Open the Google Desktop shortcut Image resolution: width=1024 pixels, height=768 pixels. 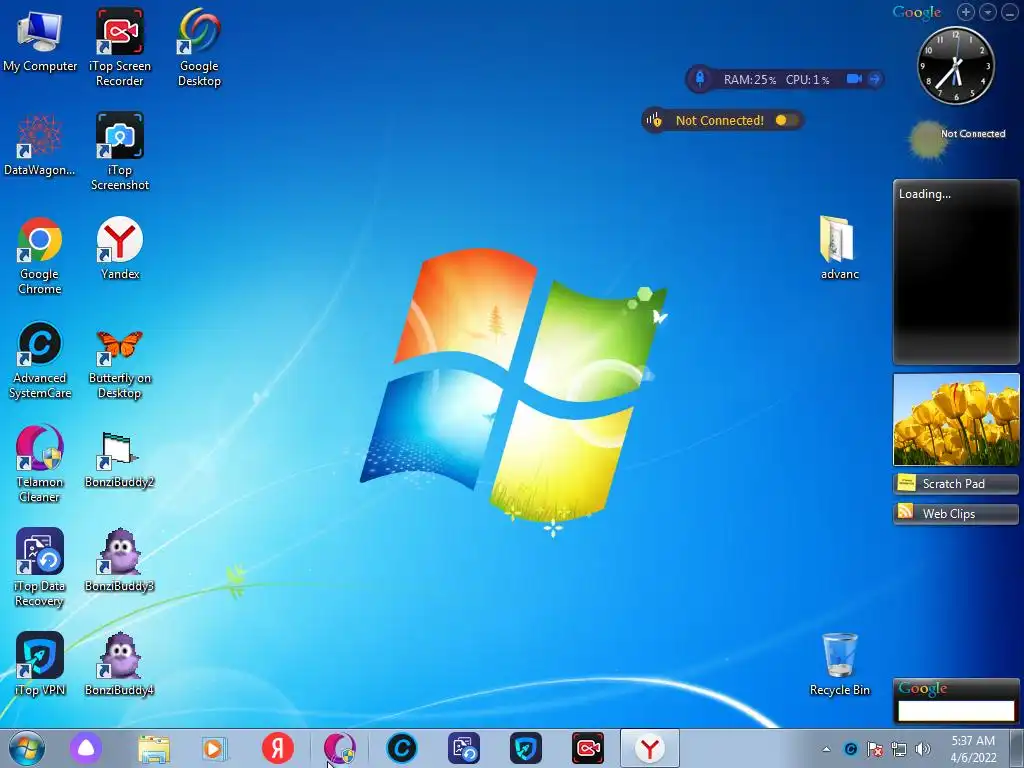pos(199,47)
